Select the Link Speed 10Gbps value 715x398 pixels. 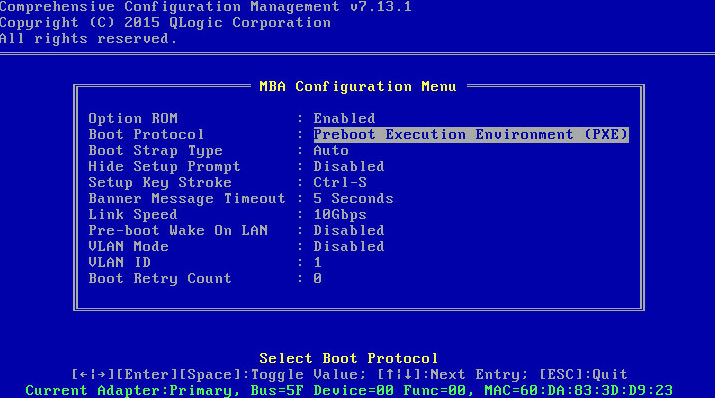tap(340, 214)
